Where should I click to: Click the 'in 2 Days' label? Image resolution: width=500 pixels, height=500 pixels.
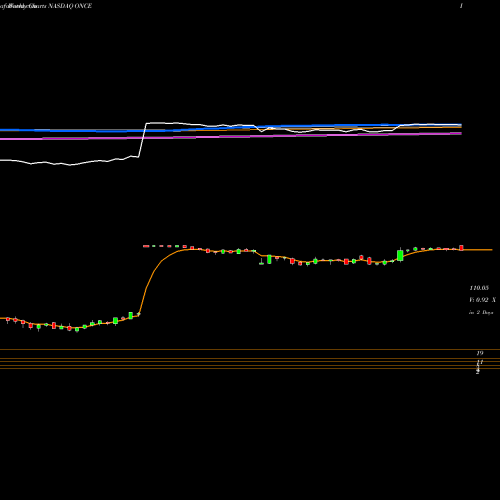tap(481, 312)
